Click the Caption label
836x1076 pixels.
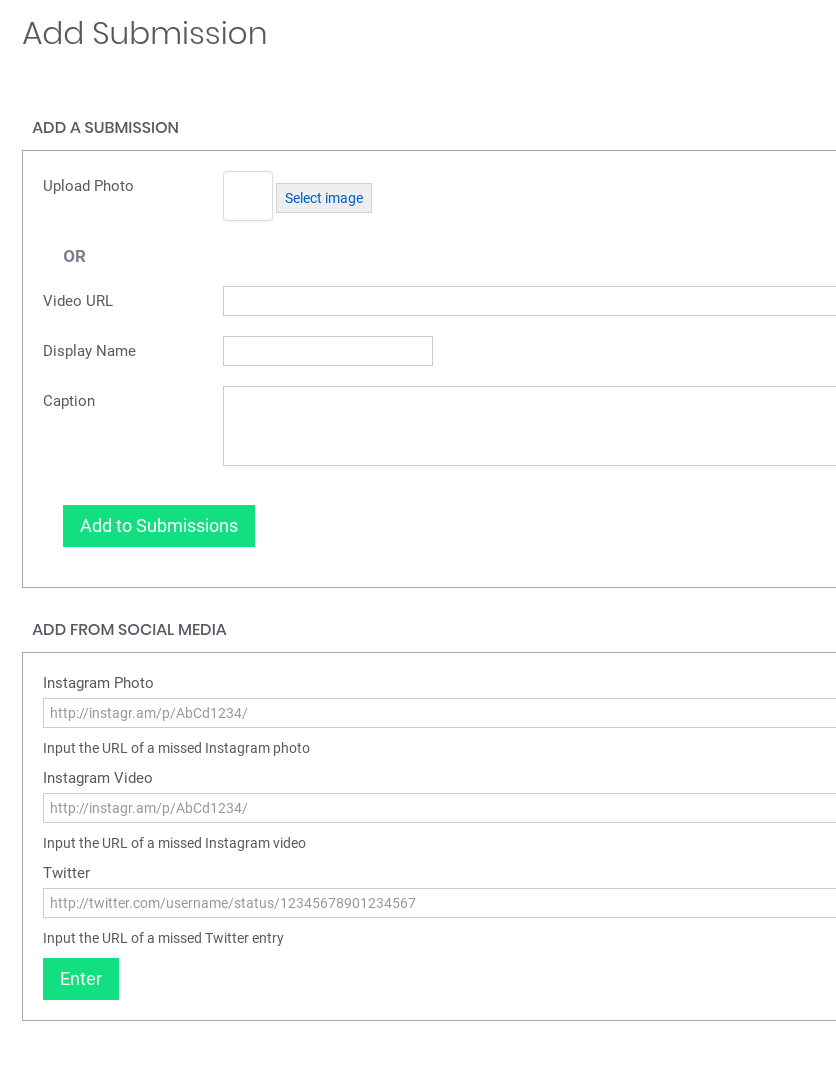(69, 401)
